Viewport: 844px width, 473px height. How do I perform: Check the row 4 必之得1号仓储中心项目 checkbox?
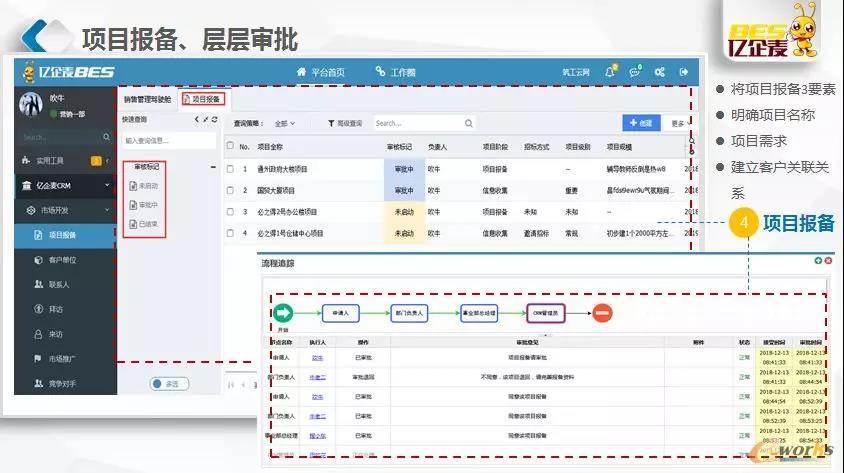[x=230, y=233]
